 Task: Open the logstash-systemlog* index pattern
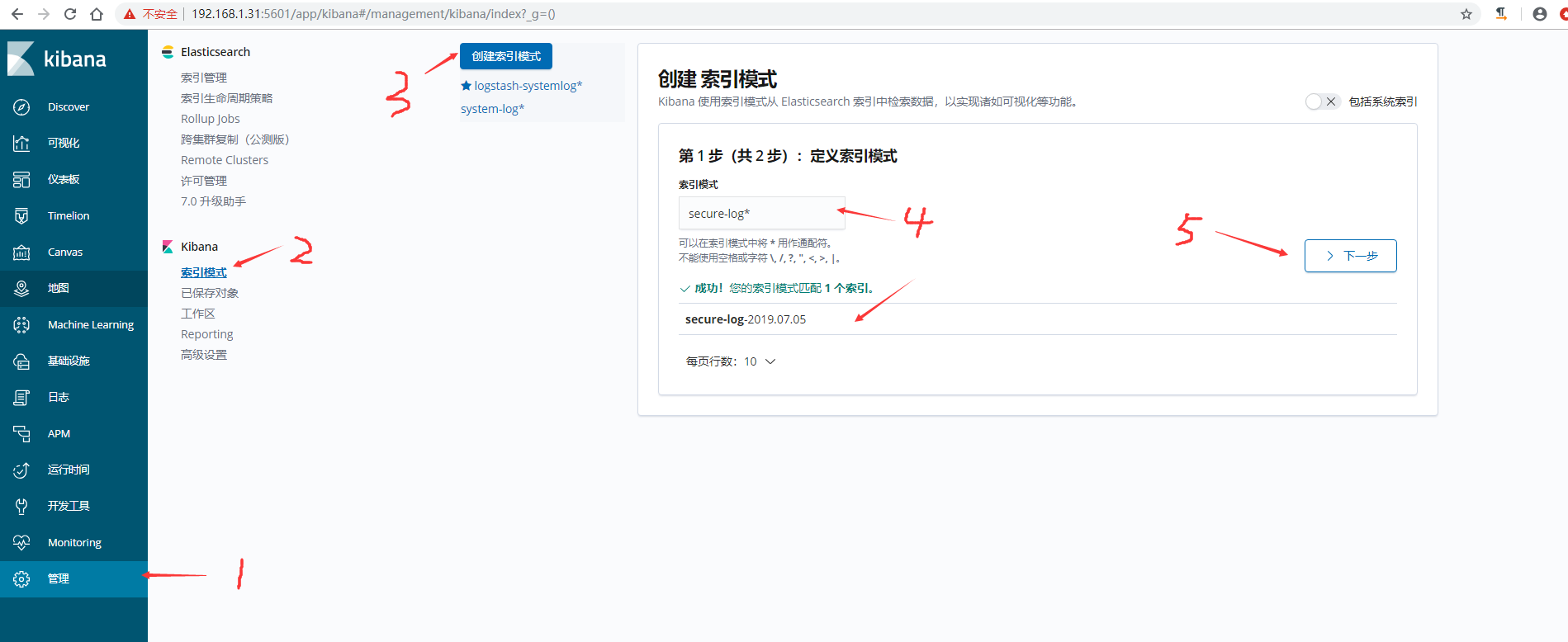[528, 86]
